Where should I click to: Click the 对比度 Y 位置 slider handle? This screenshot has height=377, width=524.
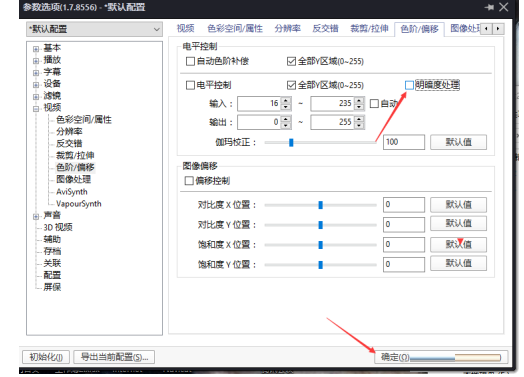coord(320,225)
